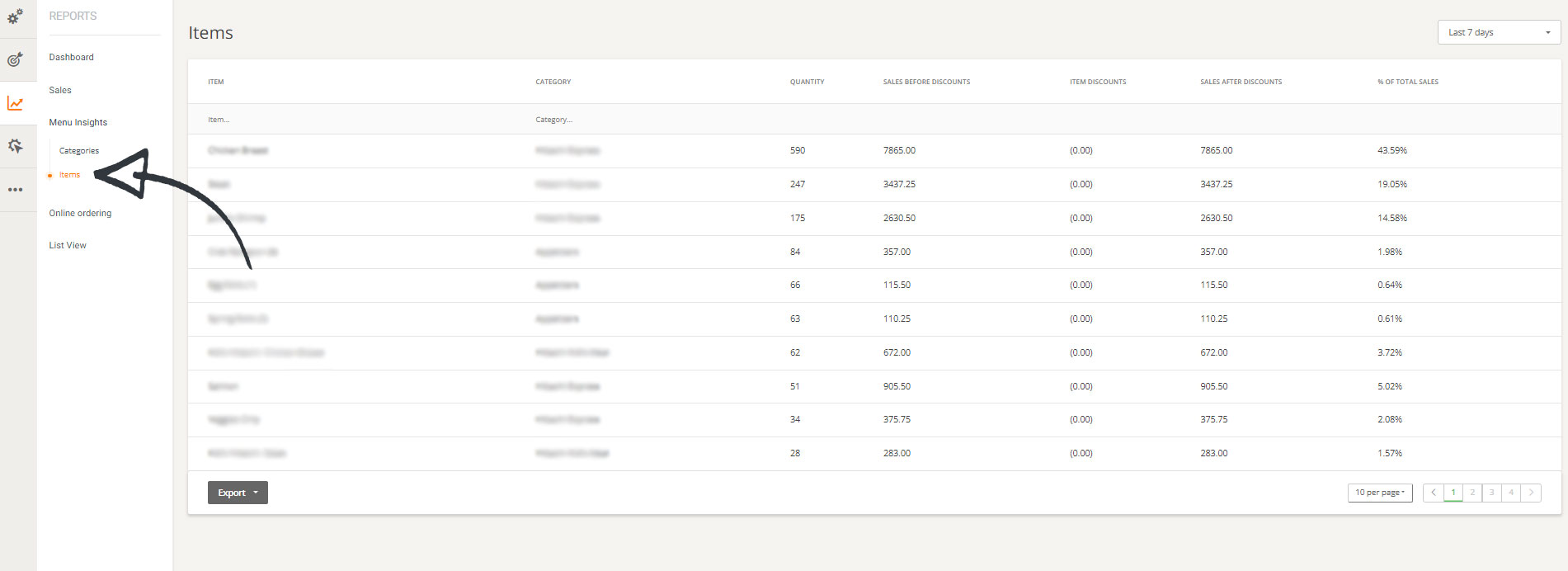Screen dimensions: 1568x571
Task: Open the Online ordering report
Action: coord(80,213)
